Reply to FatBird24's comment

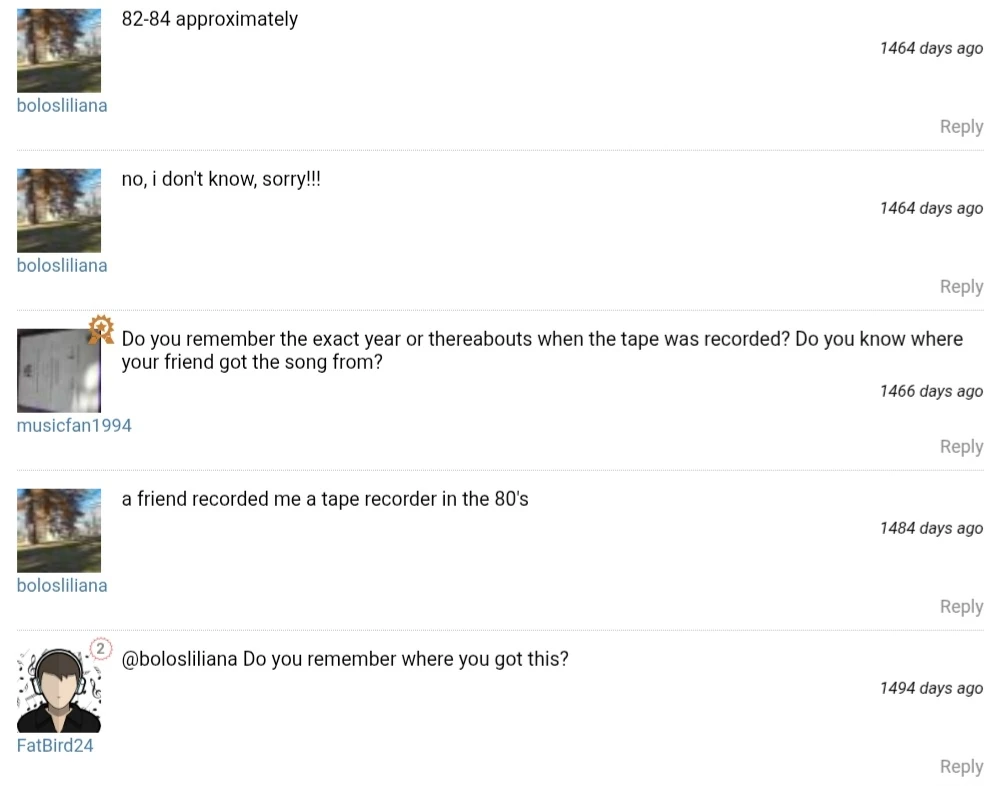[961, 767]
